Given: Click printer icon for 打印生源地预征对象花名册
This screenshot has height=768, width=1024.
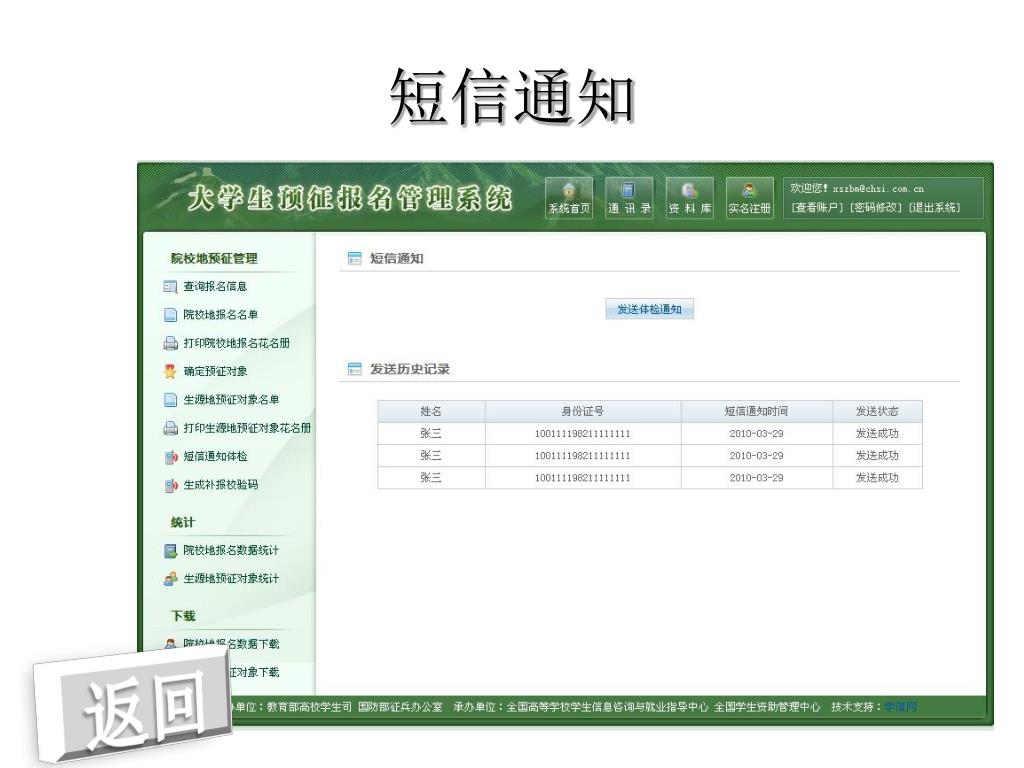Looking at the screenshot, I should [170, 428].
